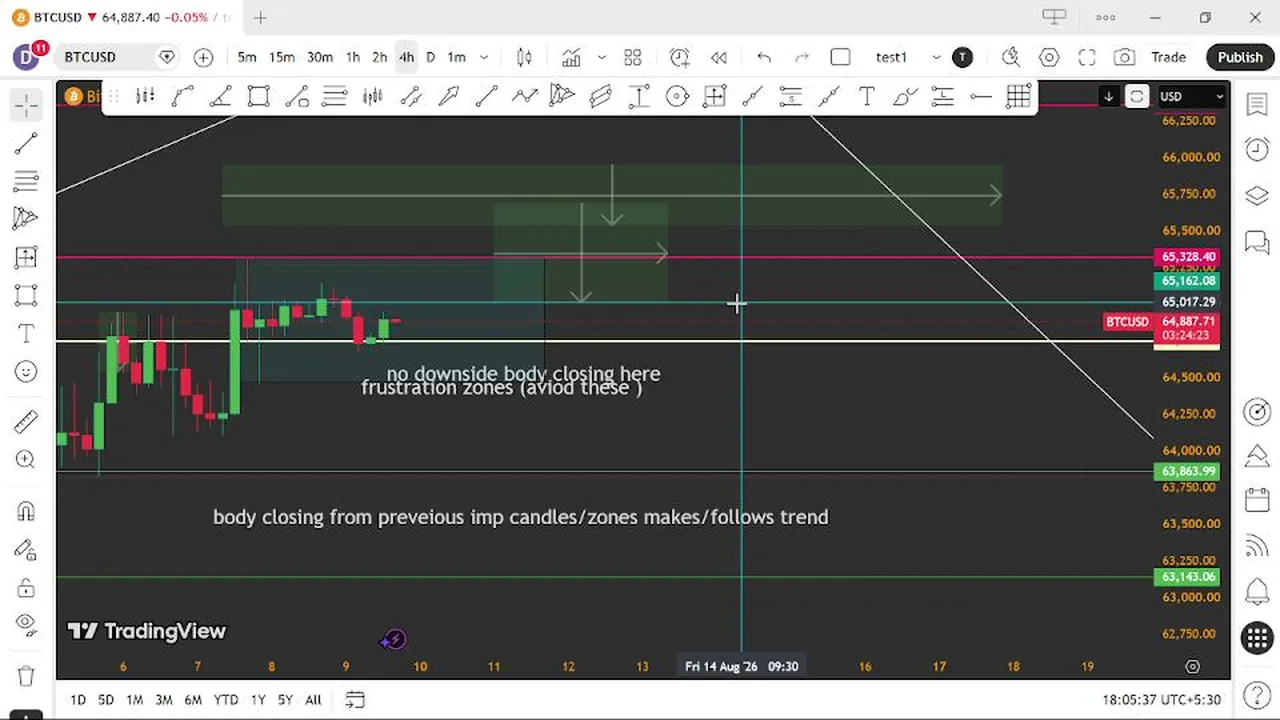Redo the chart action
Viewport: 1280px width, 720px height.
click(x=802, y=57)
